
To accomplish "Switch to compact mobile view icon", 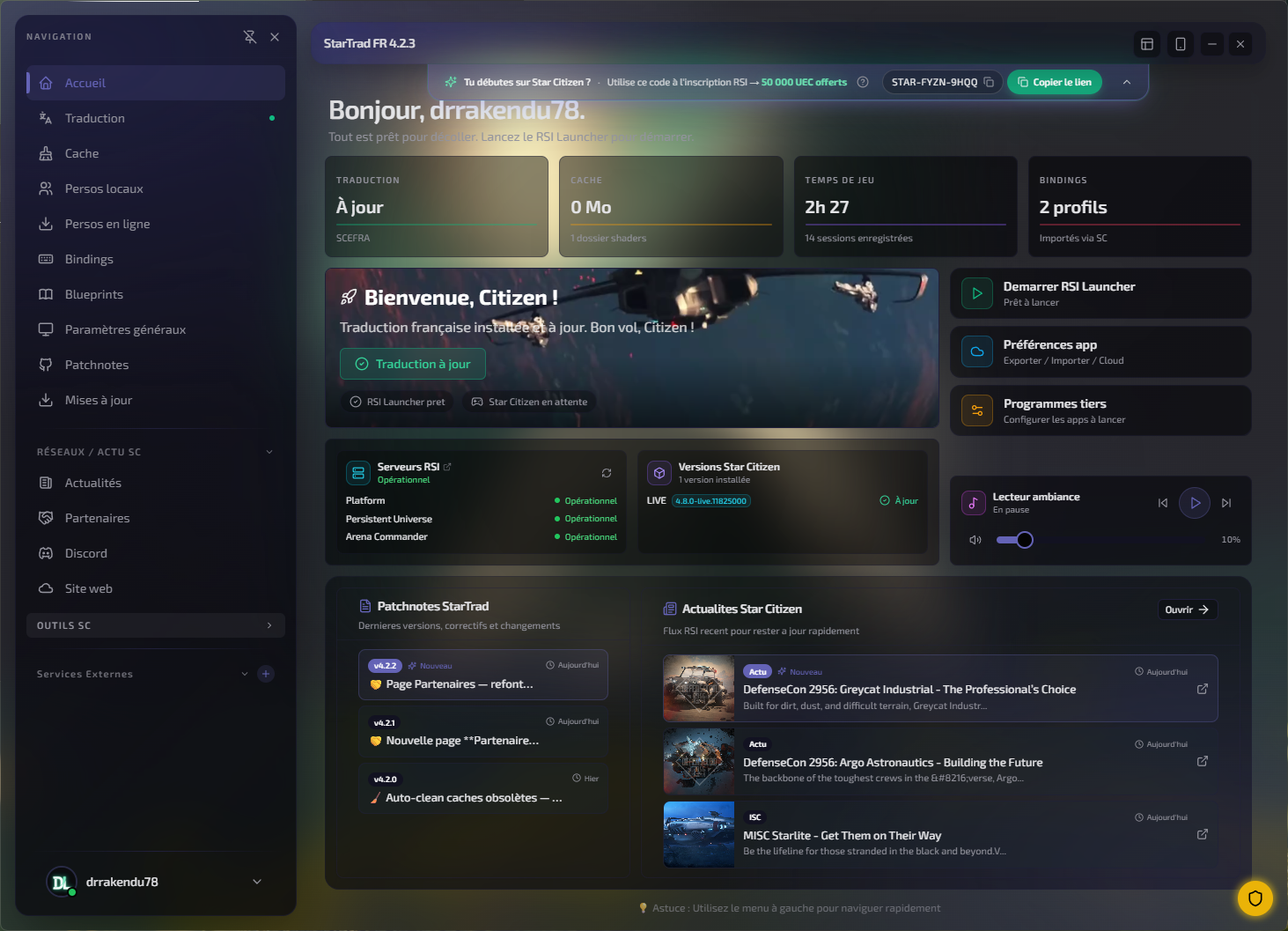I will point(1181,44).
